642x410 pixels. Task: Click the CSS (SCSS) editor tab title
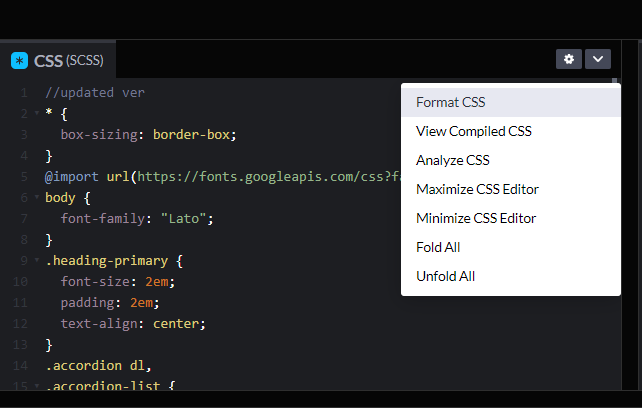click(x=68, y=60)
